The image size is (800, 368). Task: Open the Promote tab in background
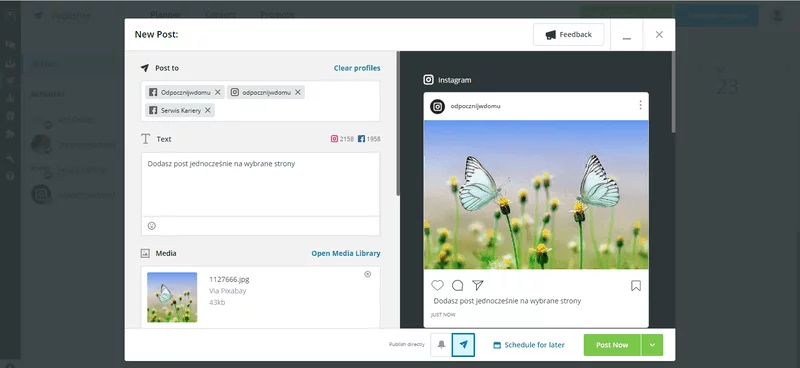[277, 15]
